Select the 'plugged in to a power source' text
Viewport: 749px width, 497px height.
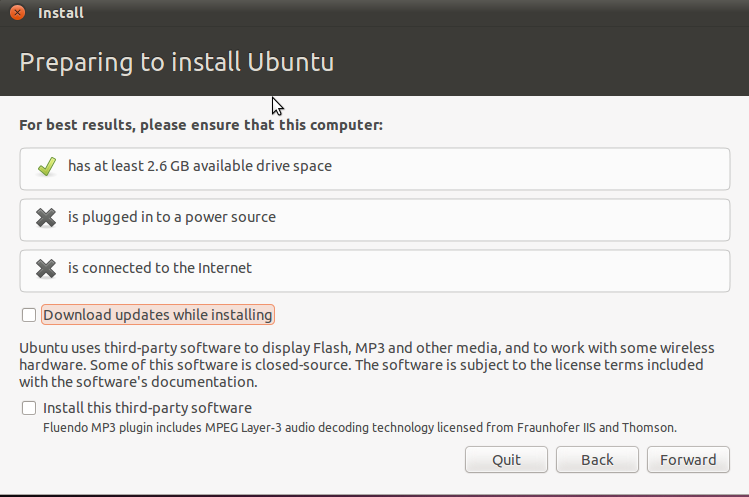pyautogui.click(x=179, y=217)
